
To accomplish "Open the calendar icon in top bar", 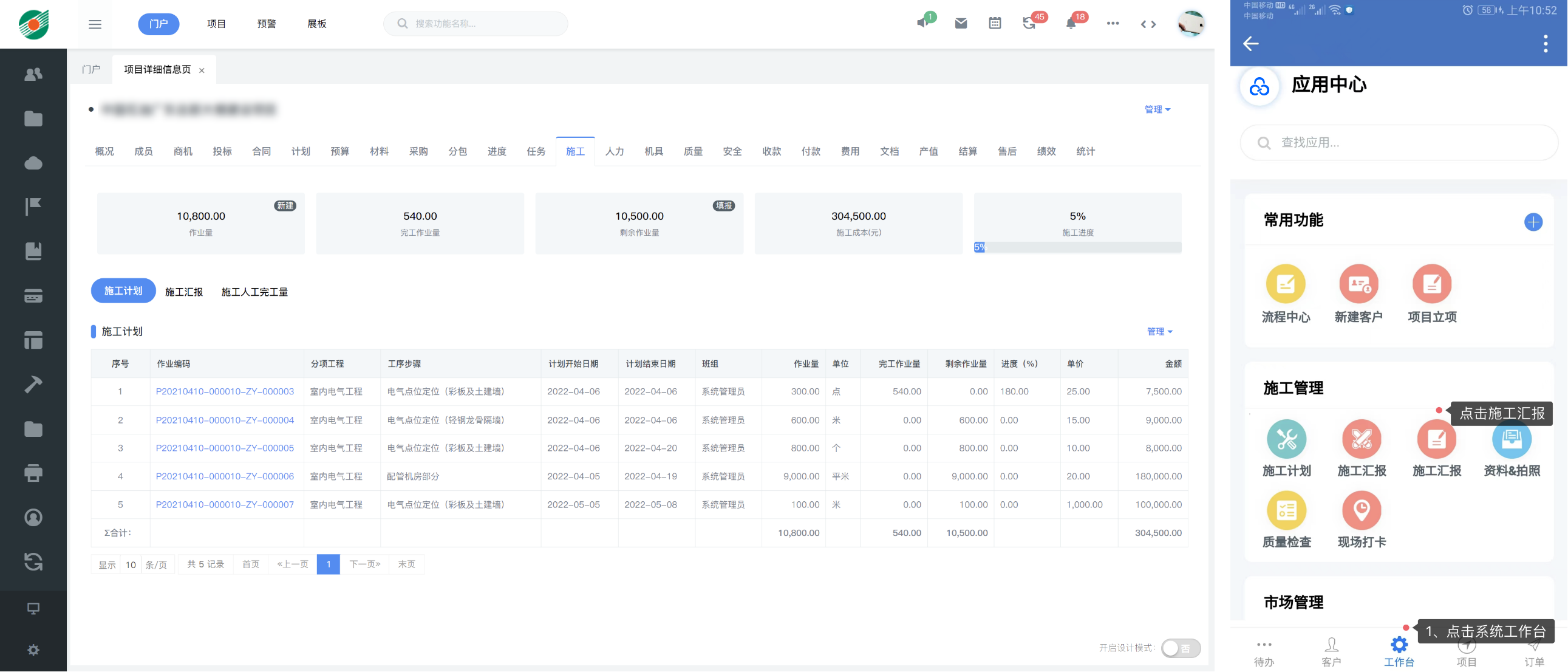I will (x=995, y=23).
